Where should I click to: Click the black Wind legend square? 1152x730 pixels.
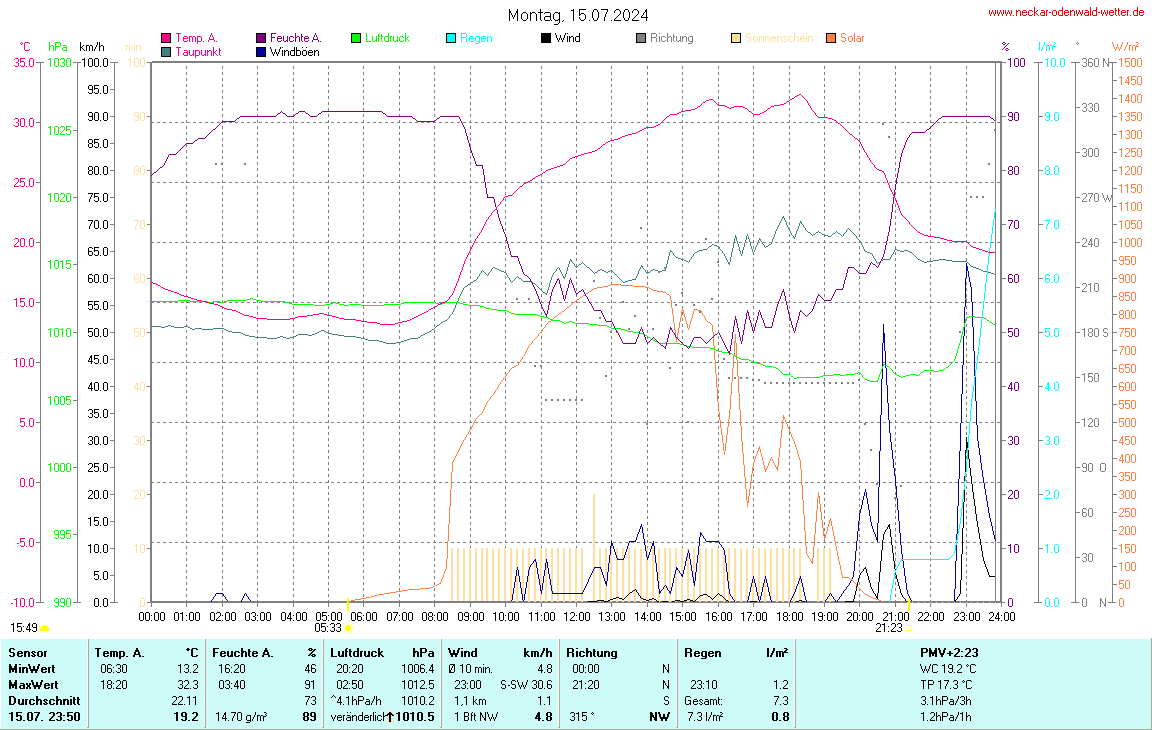545,38
